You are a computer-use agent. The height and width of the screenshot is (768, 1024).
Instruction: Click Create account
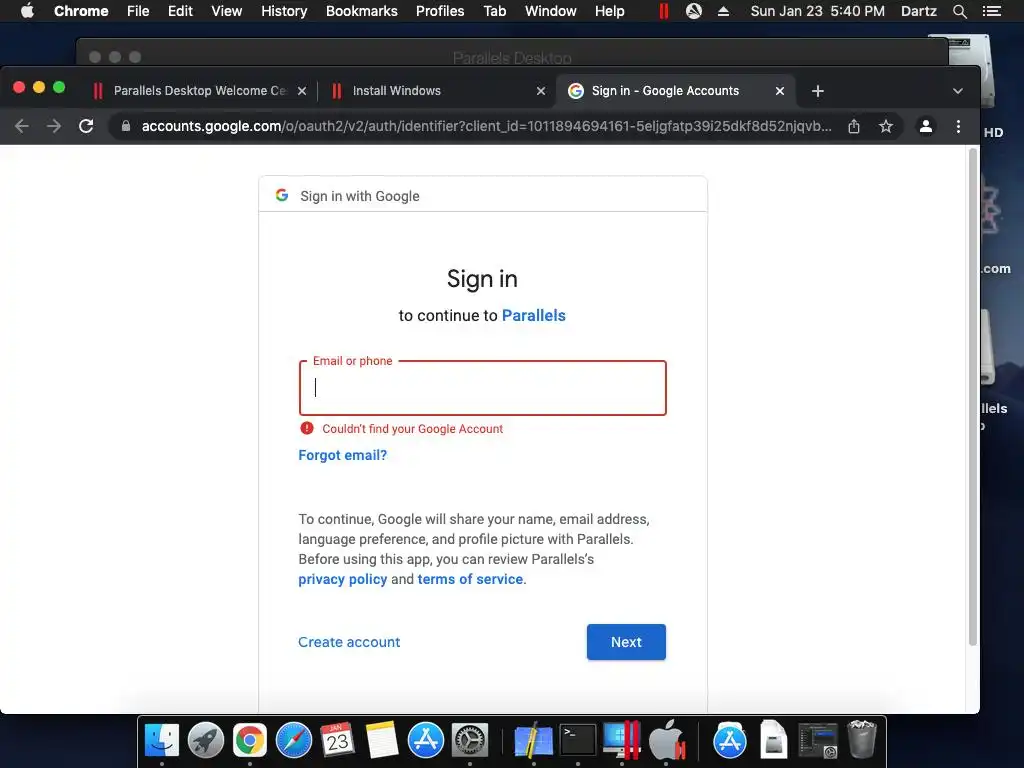349,642
